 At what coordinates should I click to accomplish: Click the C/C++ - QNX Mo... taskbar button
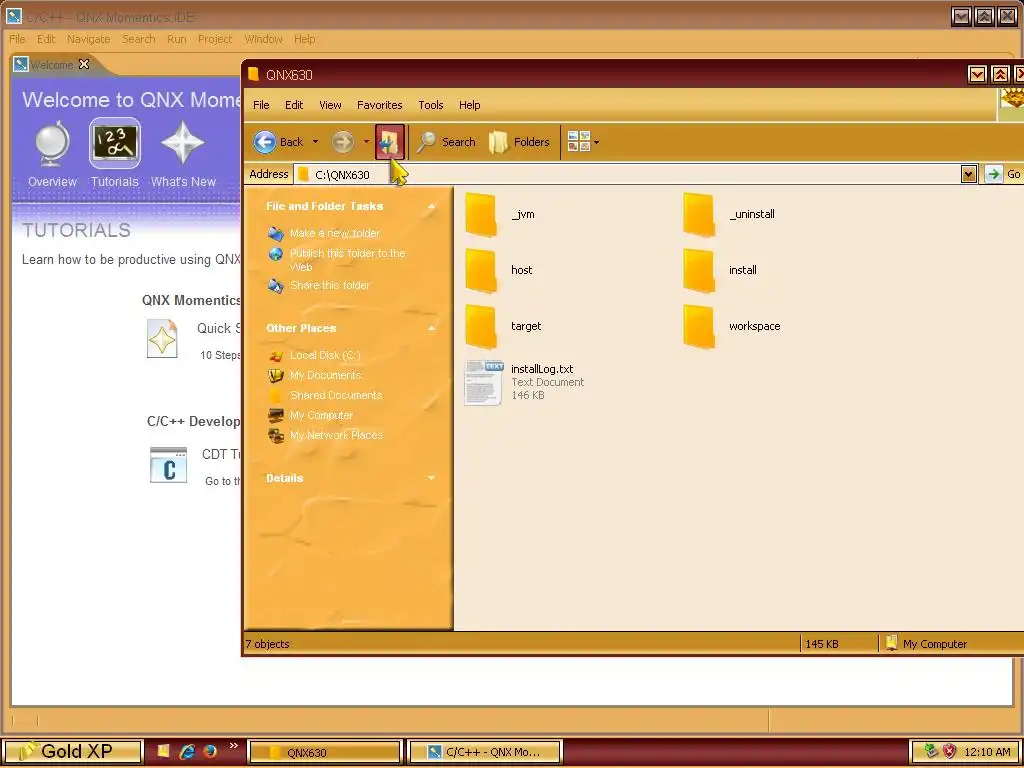click(485, 752)
